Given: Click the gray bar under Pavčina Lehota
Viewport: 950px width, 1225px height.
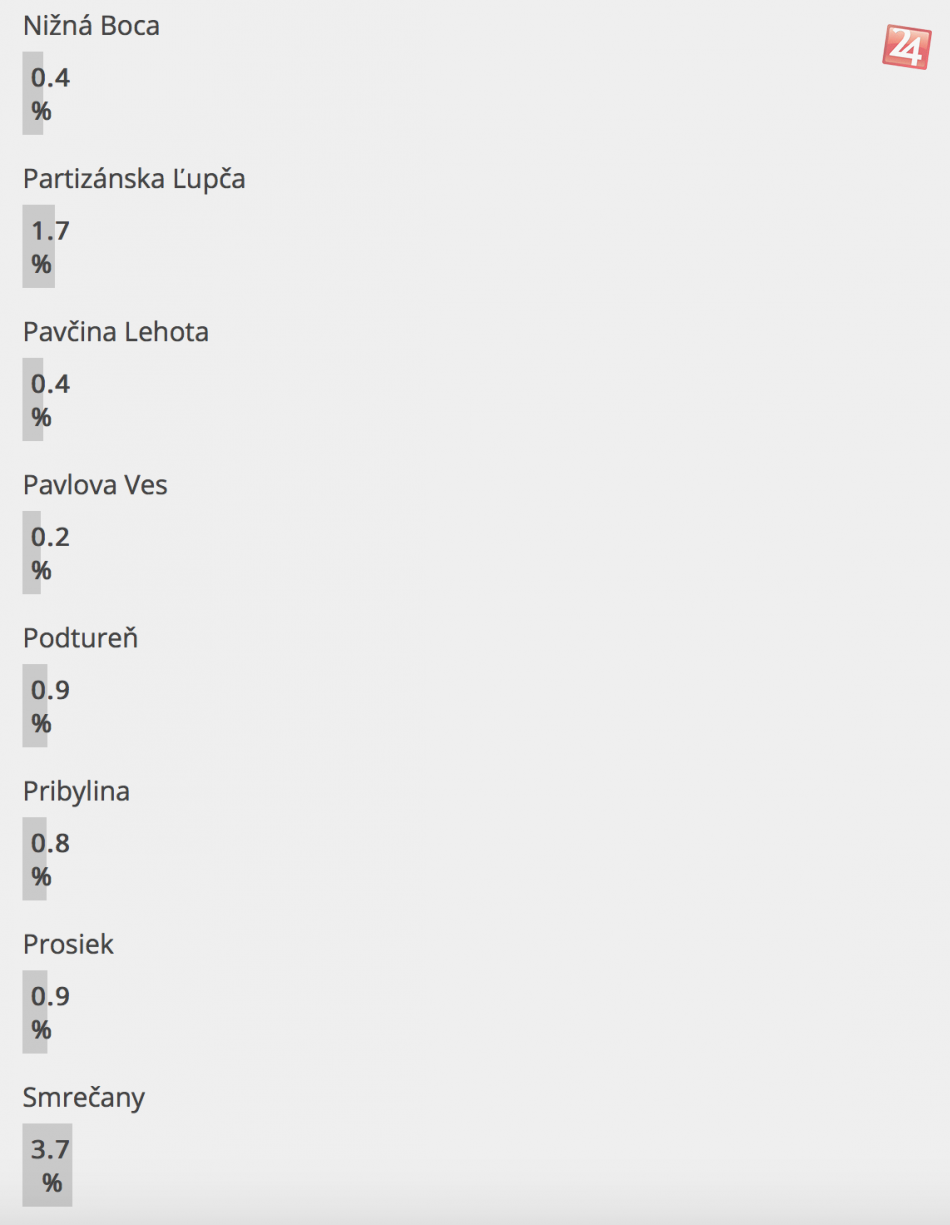Looking at the screenshot, I should (x=33, y=399).
